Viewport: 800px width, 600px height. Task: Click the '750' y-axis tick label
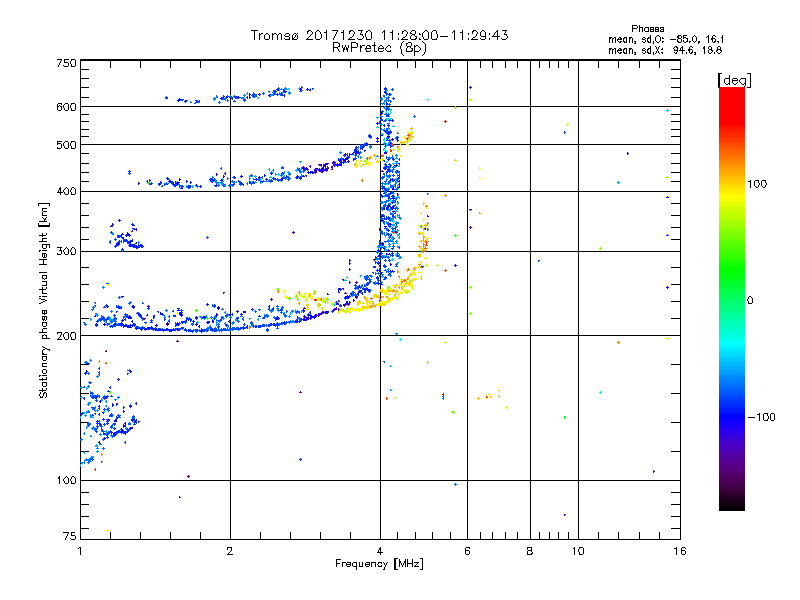[66, 63]
